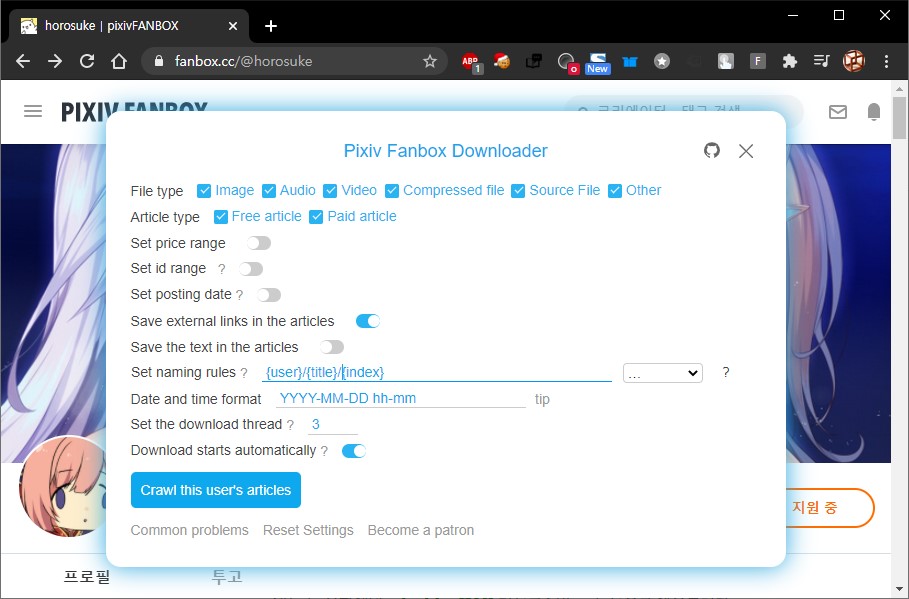Click the 지원 중 supporting button

tap(830, 508)
